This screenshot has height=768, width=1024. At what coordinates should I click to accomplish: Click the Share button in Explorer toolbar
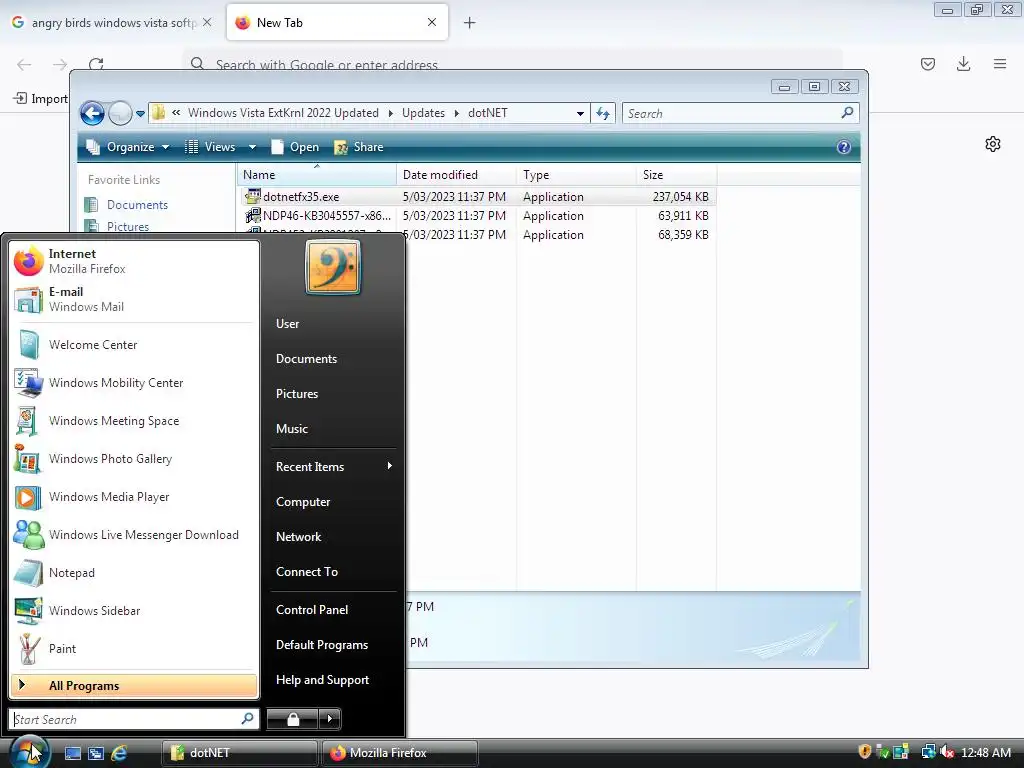[x=359, y=147]
